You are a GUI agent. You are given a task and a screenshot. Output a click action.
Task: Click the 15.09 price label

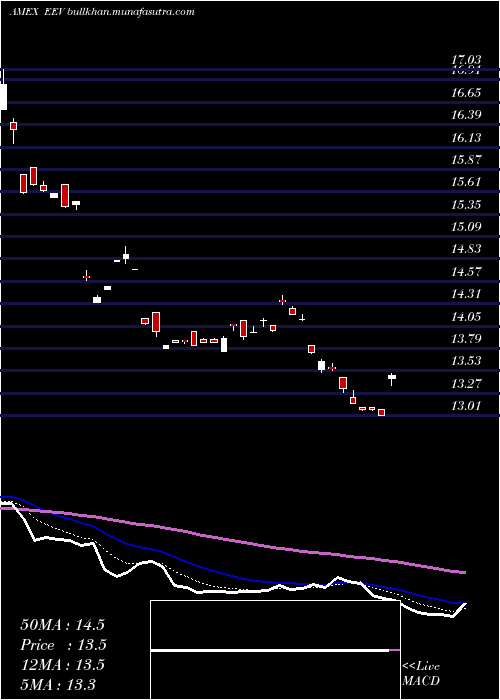point(466,227)
